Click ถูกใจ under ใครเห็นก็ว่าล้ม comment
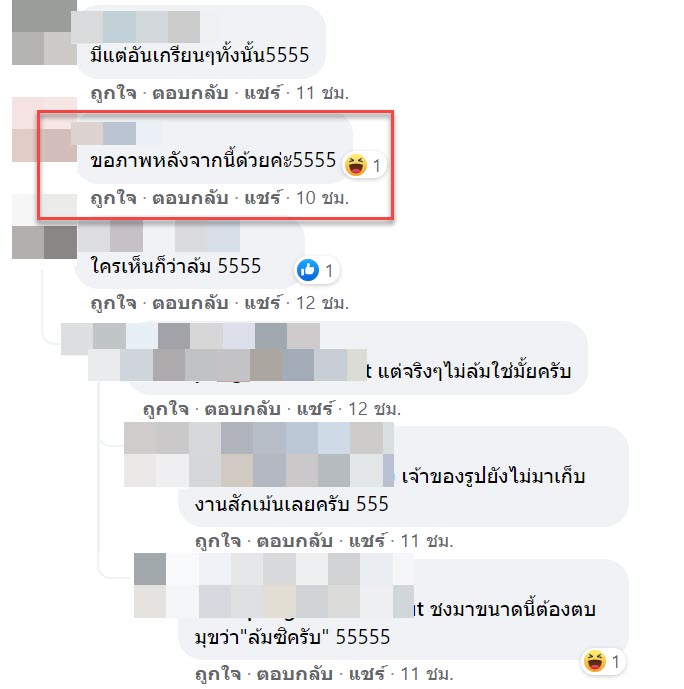This screenshot has height=689, width=684. coord(113,303)
